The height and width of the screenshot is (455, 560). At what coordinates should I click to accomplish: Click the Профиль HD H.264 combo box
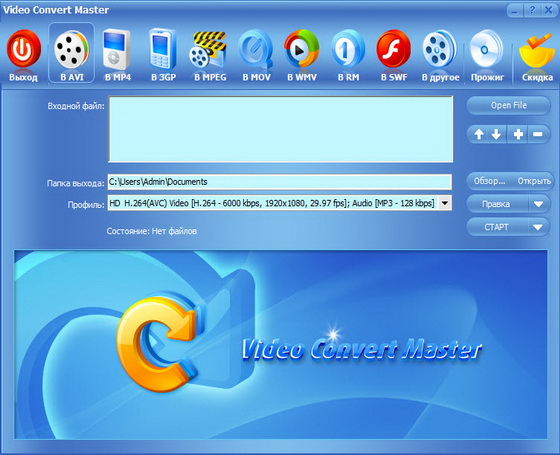(279, 203)
